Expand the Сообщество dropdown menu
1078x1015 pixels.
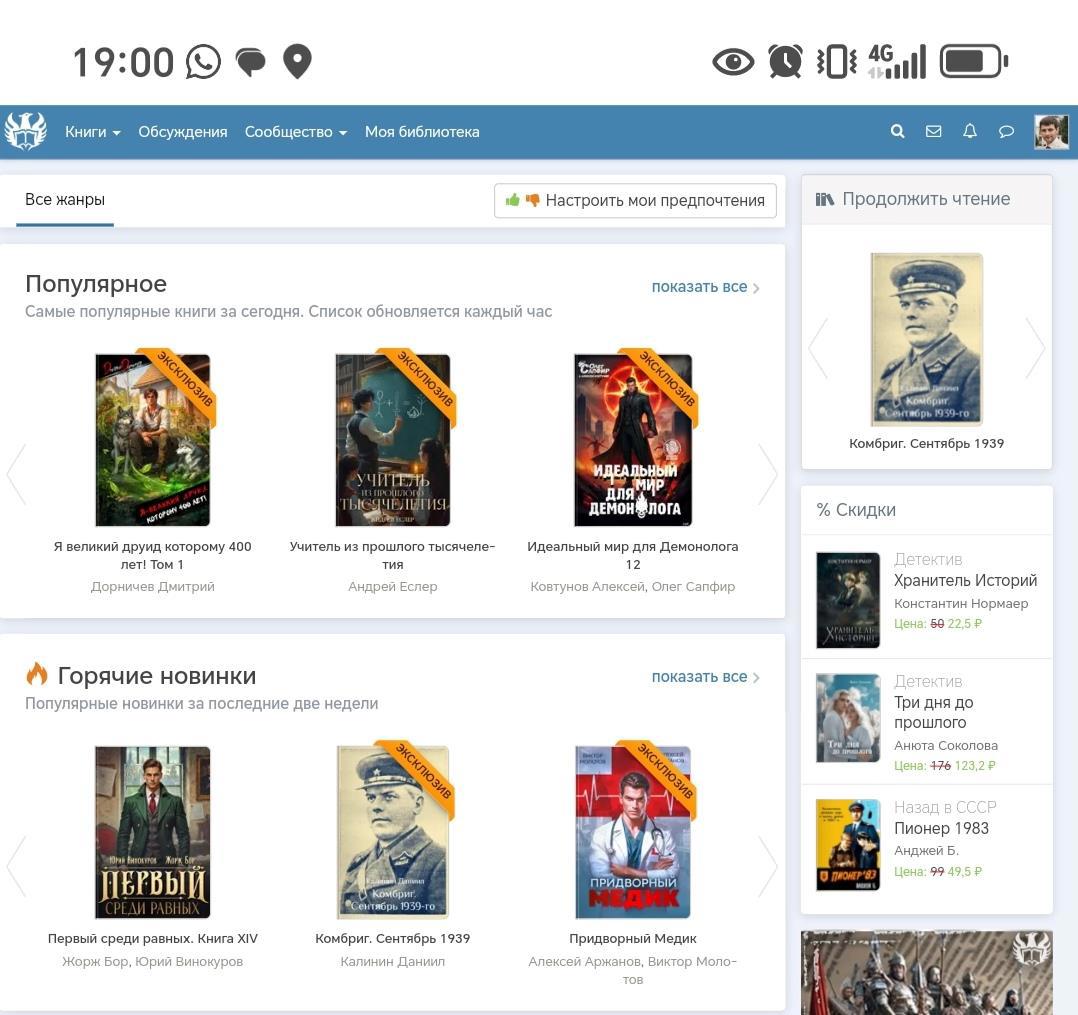click(295, 132)
